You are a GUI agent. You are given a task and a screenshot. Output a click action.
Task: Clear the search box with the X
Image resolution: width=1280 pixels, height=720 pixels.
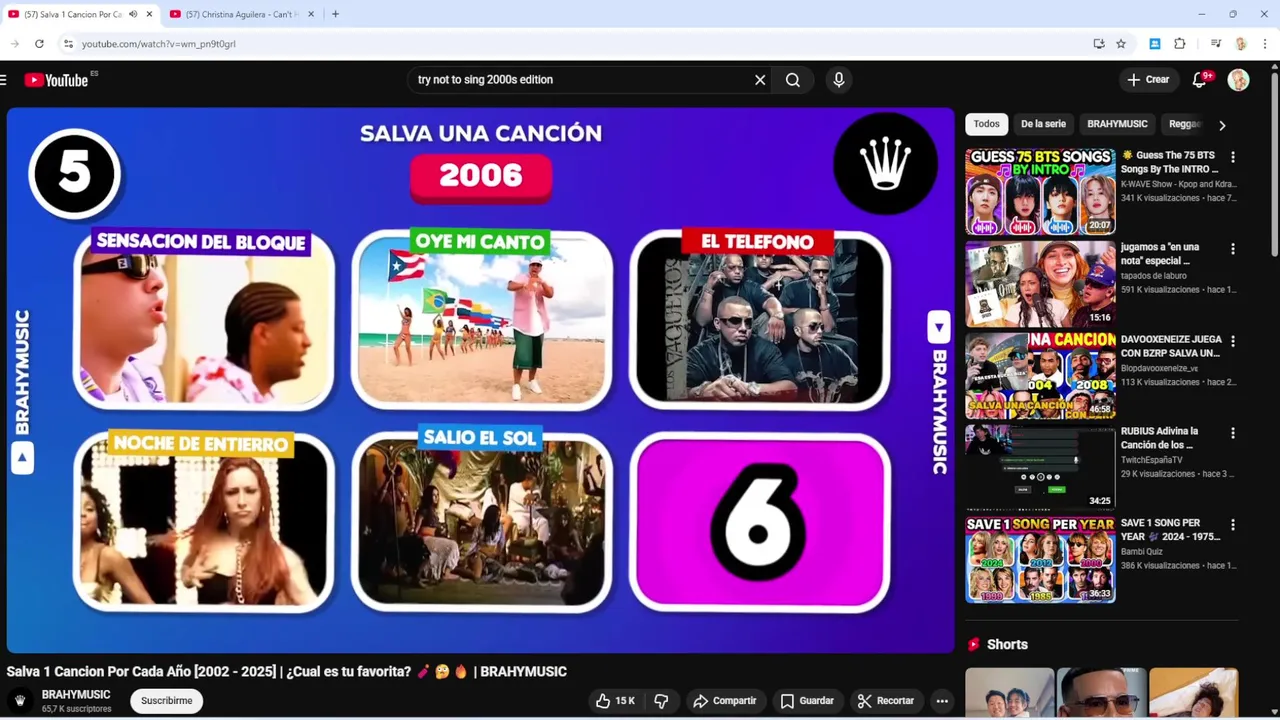pyautogui.click(x=760, y=80)
